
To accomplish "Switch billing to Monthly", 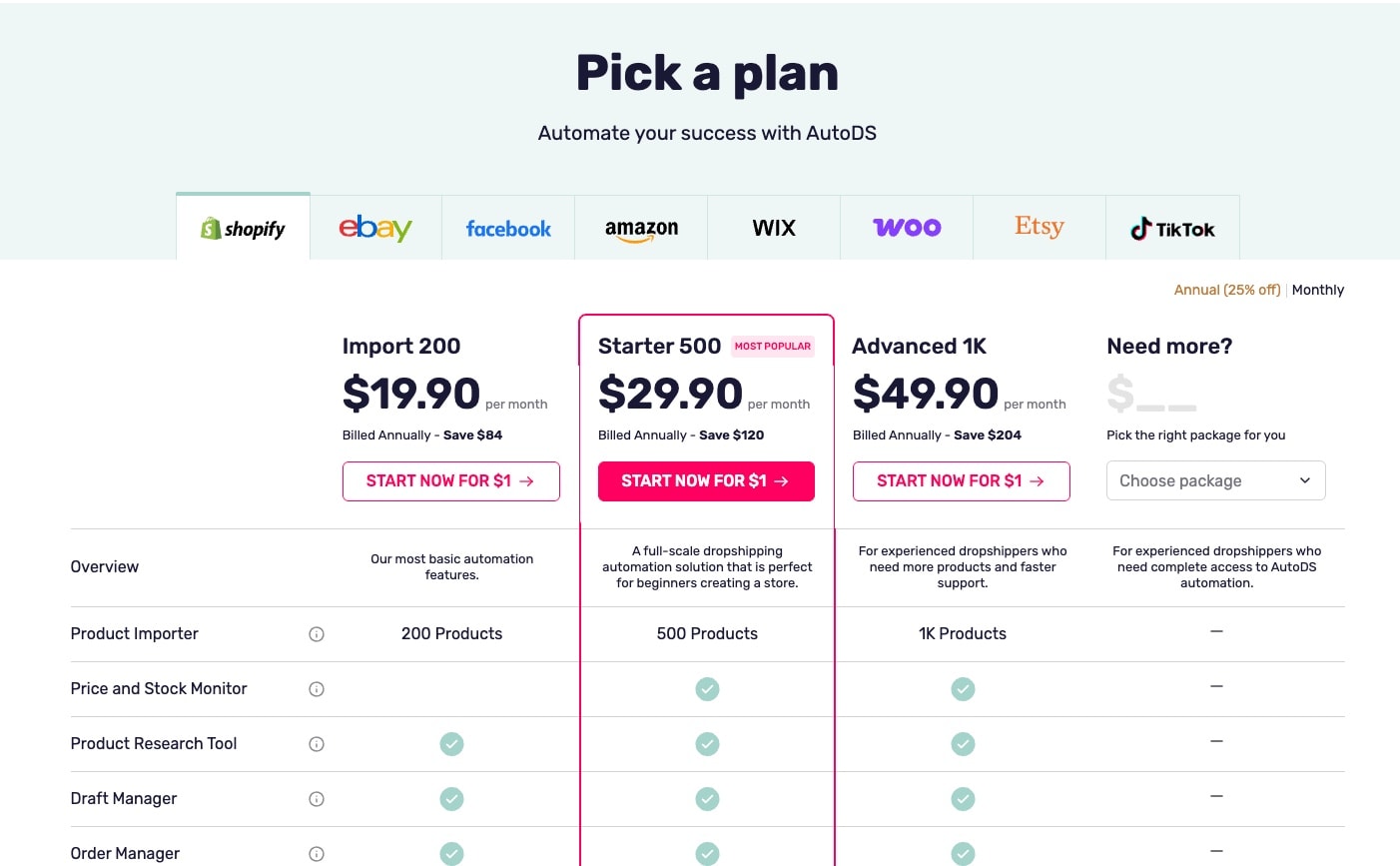I will [x=1317, y=290].
